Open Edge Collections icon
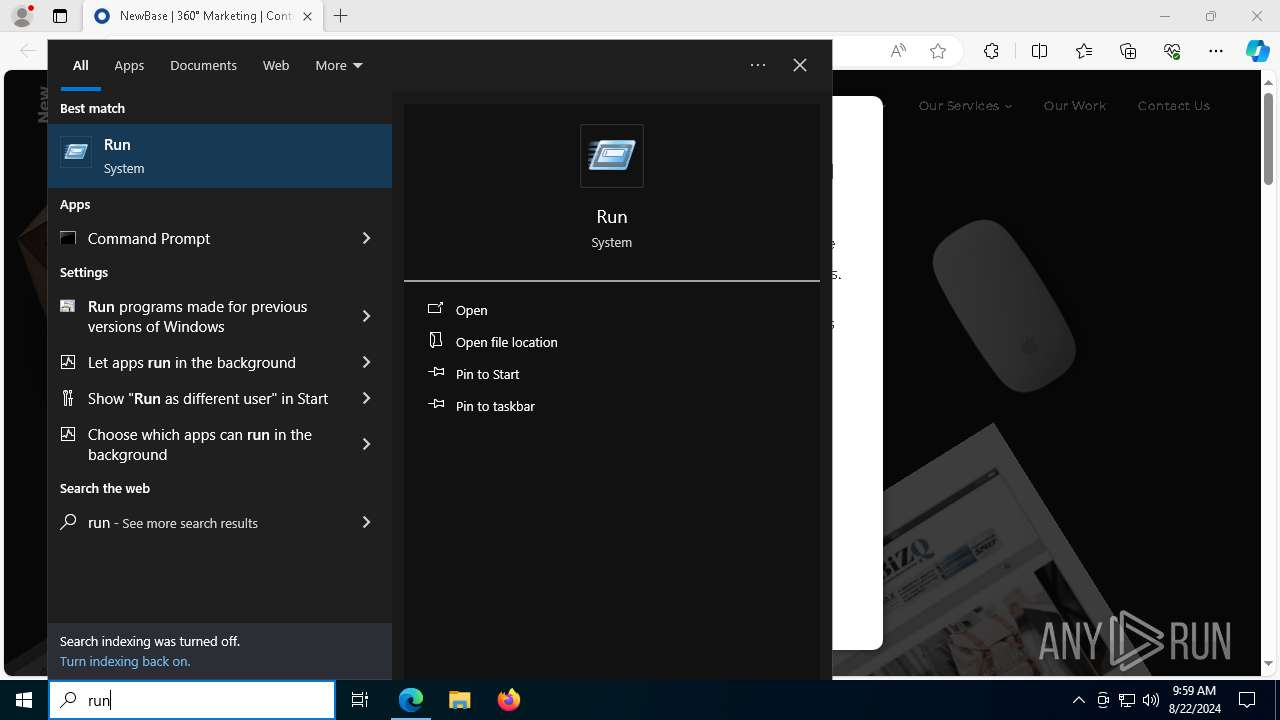Image resolution: width=1280 pixels, height=720 pixels. (1128, 51)
